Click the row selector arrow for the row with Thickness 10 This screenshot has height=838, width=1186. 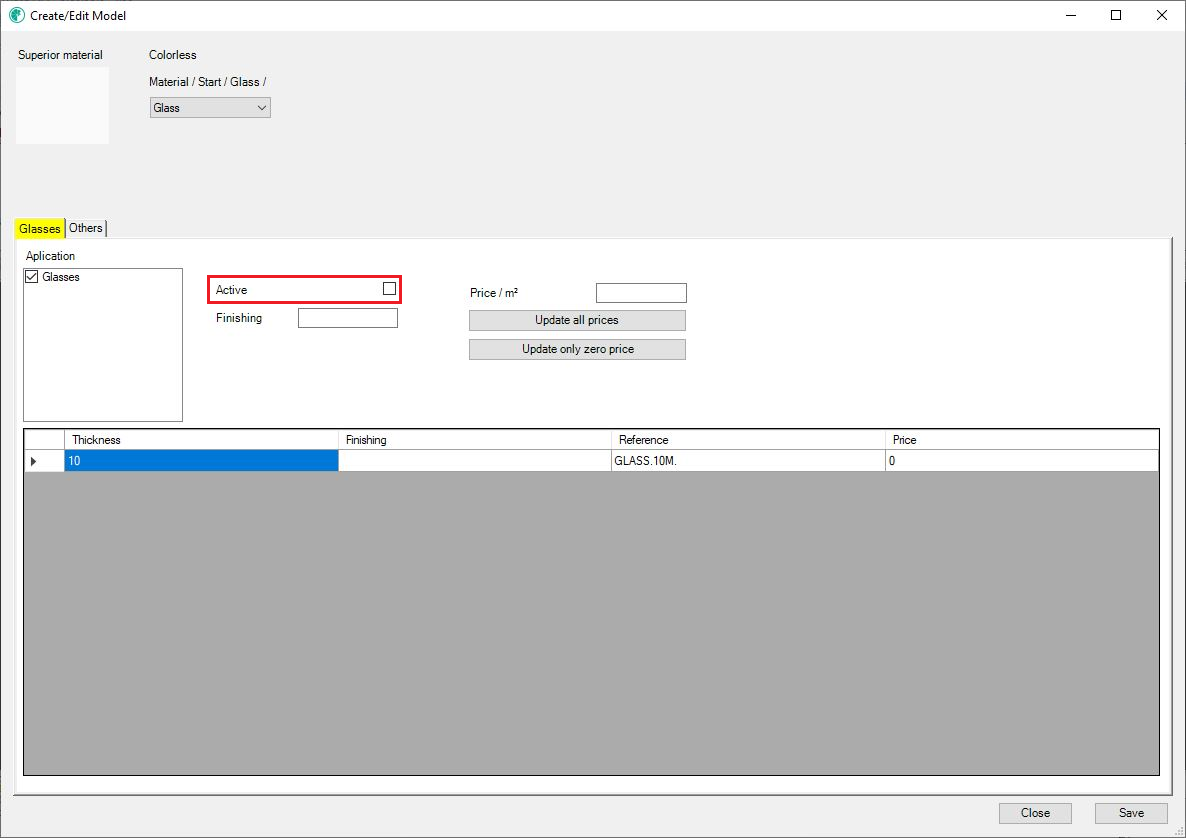pos(44,461)
